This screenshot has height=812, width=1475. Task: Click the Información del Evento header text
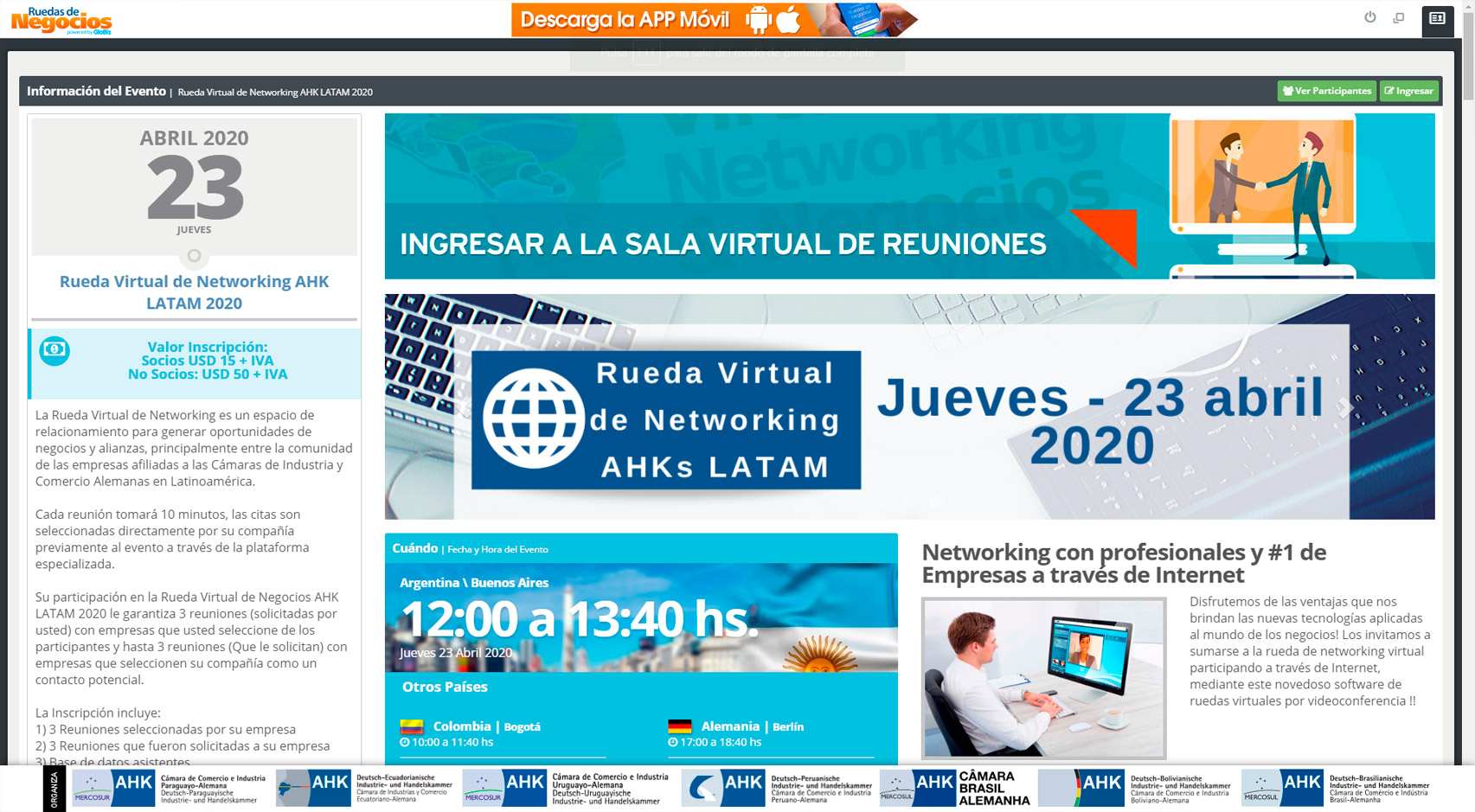click(96, 91)
